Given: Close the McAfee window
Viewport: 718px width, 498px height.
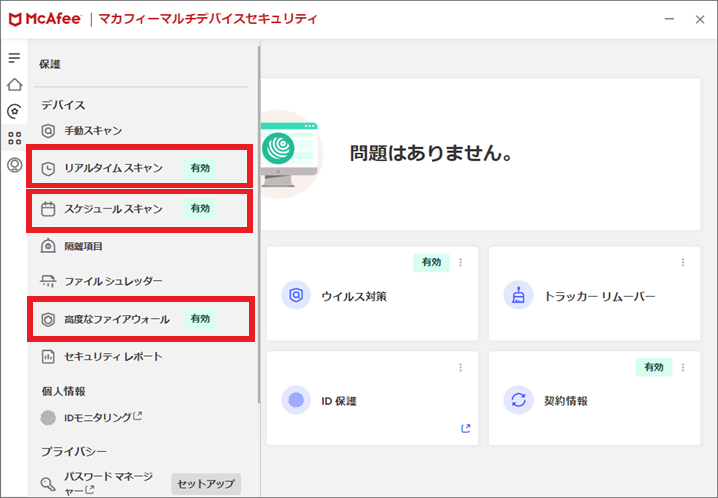Looking at the screenshot, I should [700, 19].
